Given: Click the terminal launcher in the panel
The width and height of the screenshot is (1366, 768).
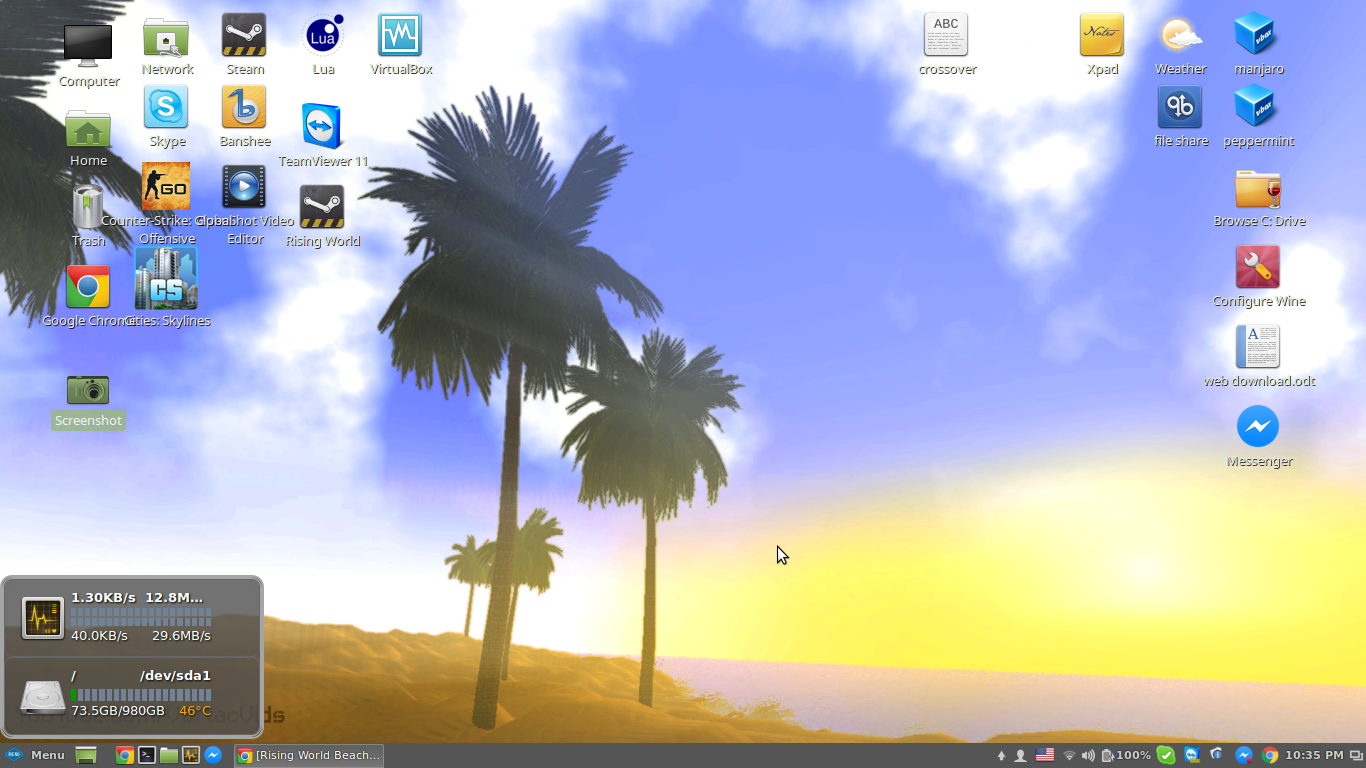Looking at the screenshot, I should tap(147, 756).
